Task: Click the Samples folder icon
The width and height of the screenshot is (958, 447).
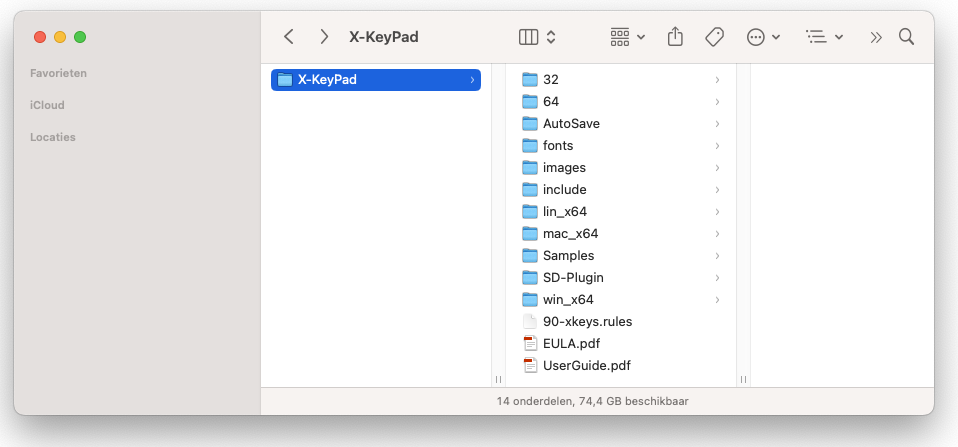Action: 530,256
